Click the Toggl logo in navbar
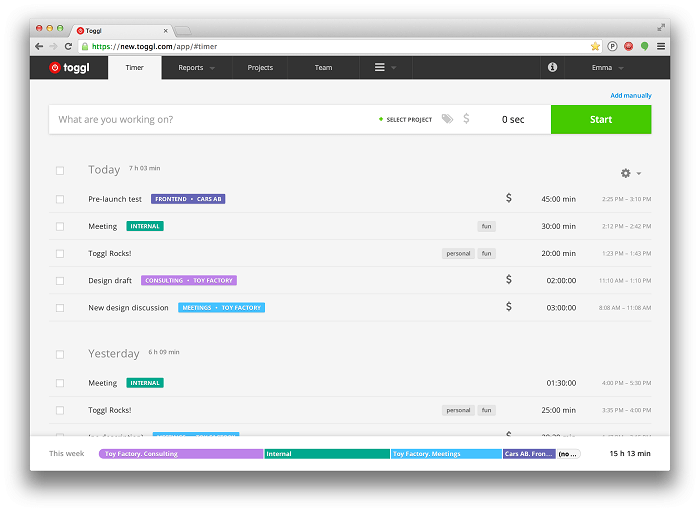The image size is (700, 512). 69,67
